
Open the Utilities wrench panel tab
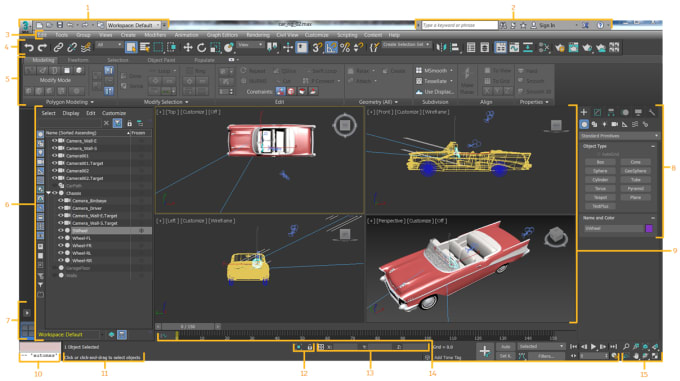point(651,112)
